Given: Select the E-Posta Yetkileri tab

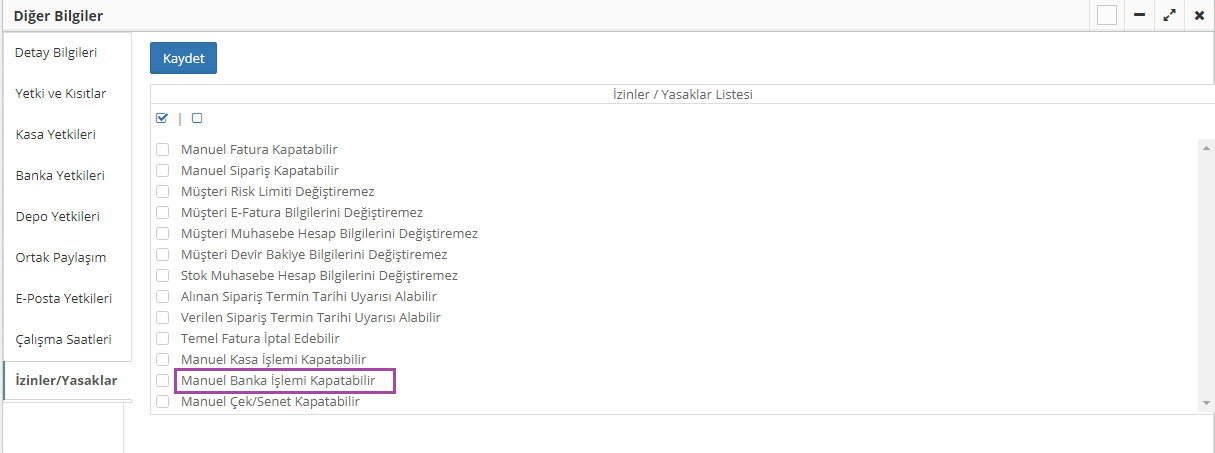Looking at the screenshot, I should point(64,298).
